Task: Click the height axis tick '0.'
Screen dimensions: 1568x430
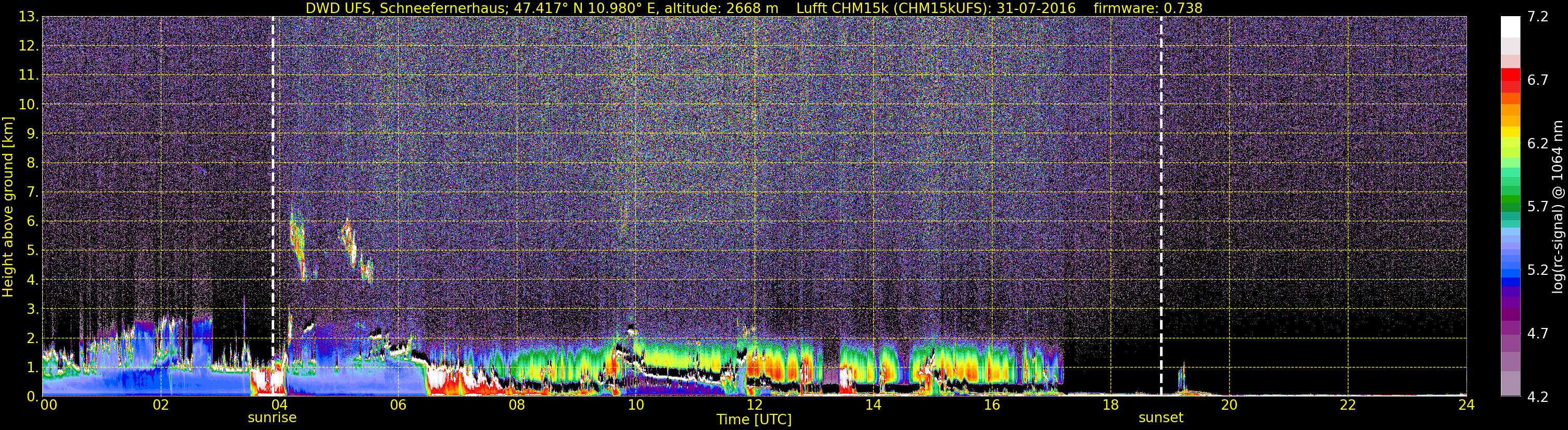Action: (x=32, y=397)
